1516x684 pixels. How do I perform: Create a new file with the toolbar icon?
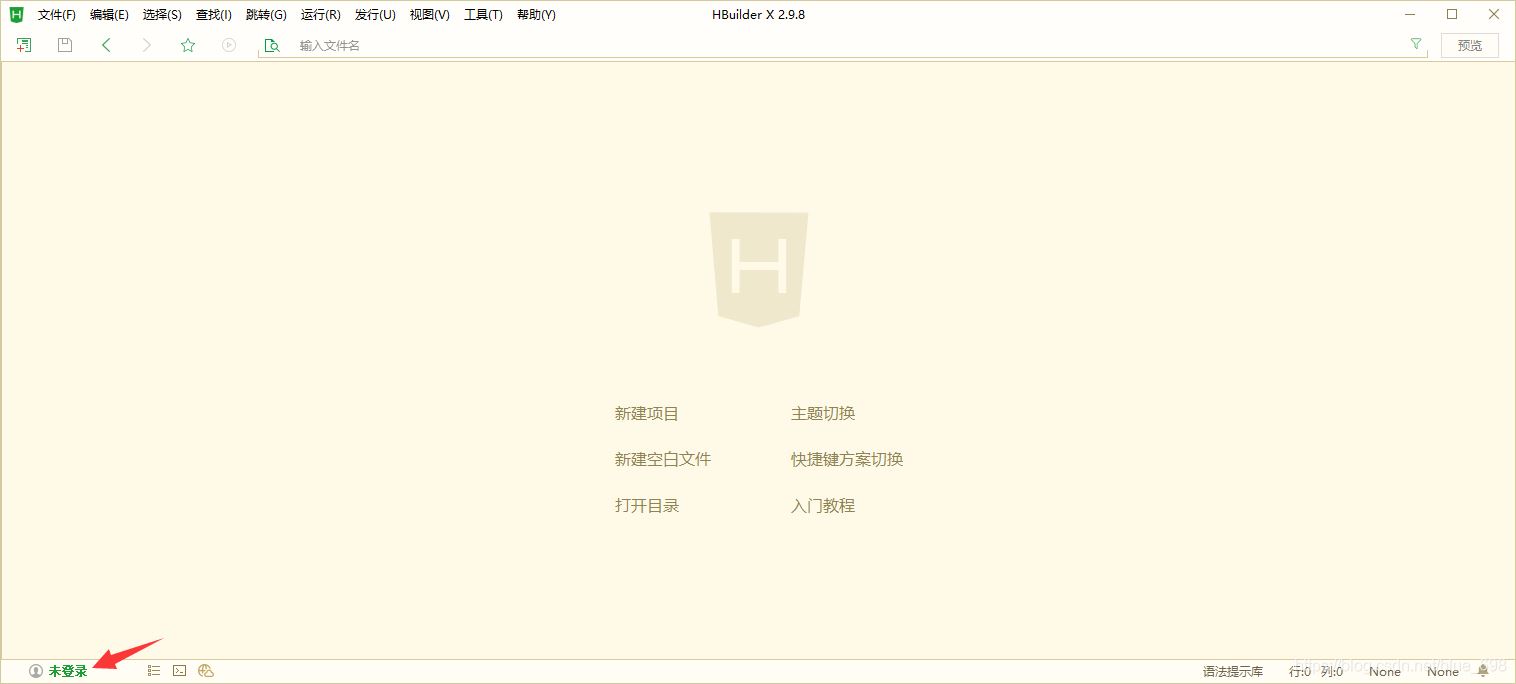pyautogui.click(x=22, y=44)
